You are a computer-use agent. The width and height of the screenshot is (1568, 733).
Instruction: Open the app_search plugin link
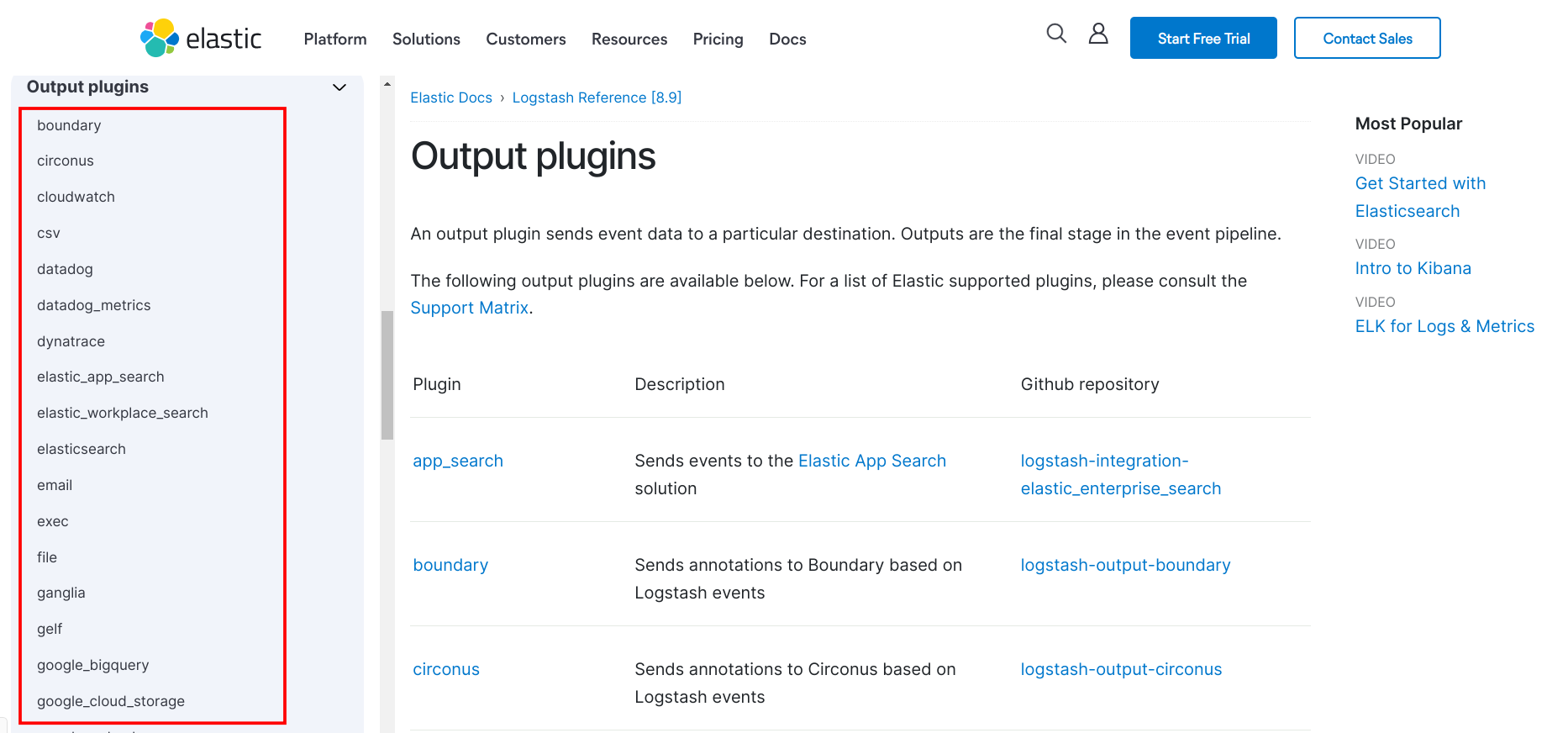coord(458,461)
